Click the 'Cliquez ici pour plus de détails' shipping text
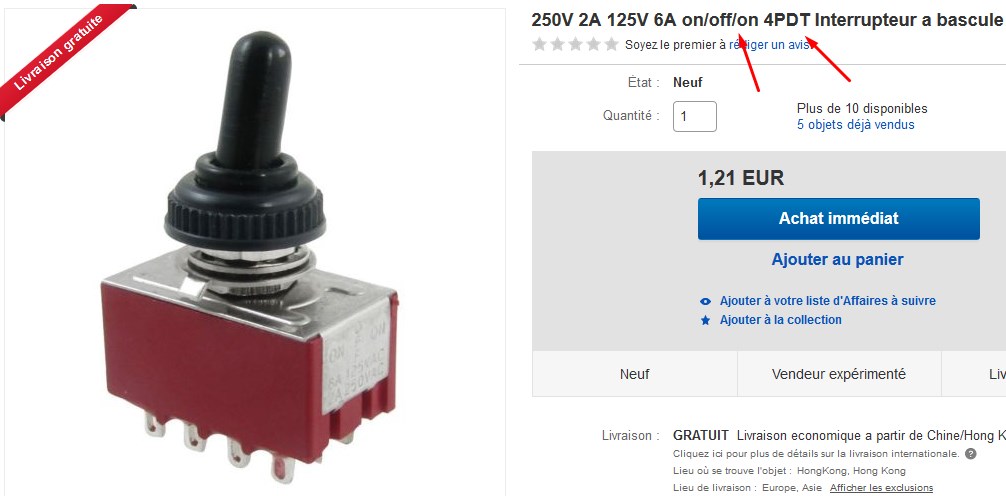1006x496 pixels. (x=816, y=454)
